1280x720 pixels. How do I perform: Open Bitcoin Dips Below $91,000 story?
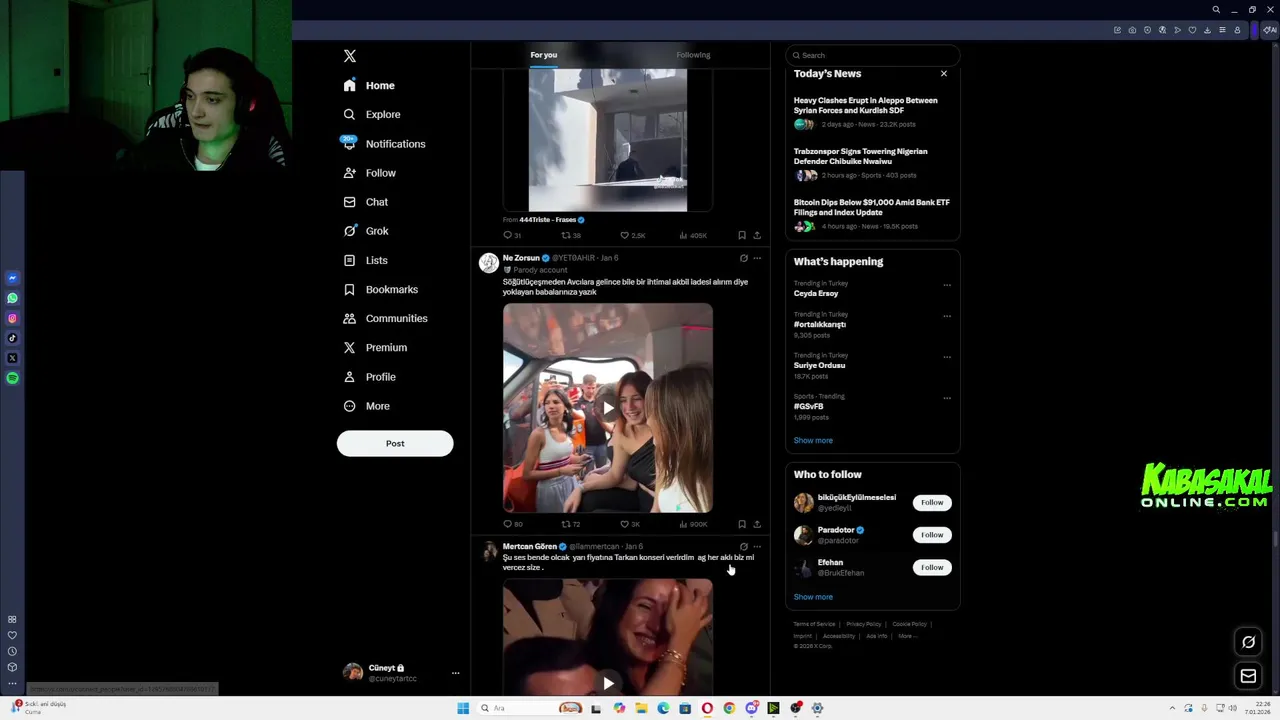[x=872, y=214]
